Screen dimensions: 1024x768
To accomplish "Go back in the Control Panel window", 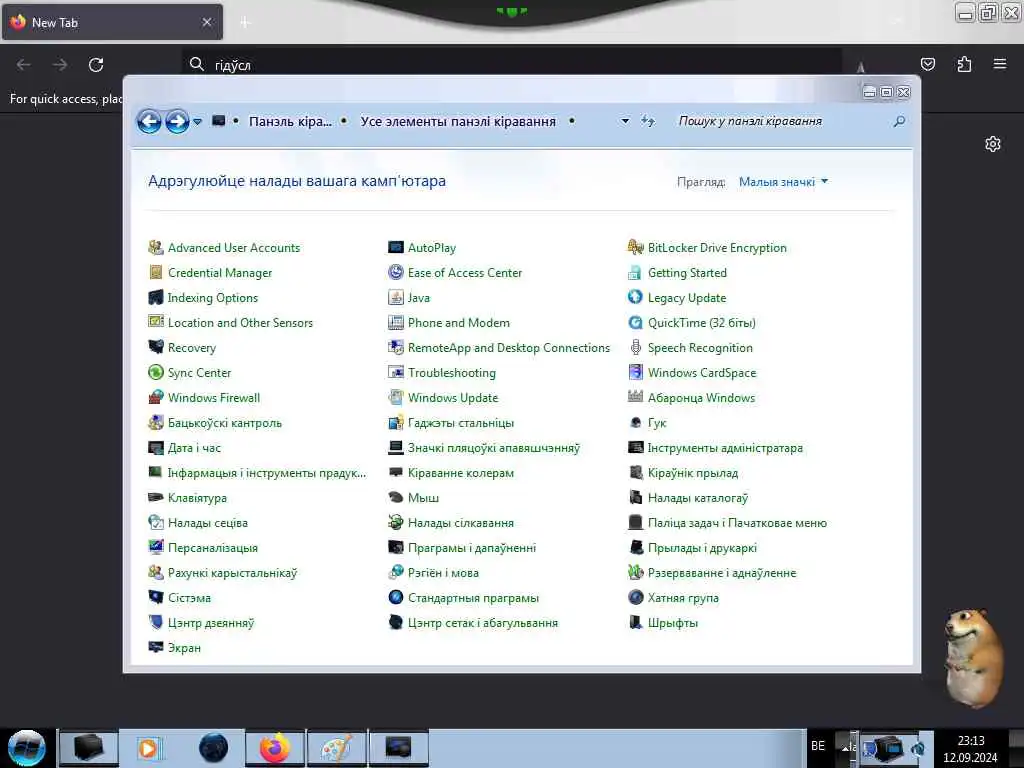I will click(149, 121).
